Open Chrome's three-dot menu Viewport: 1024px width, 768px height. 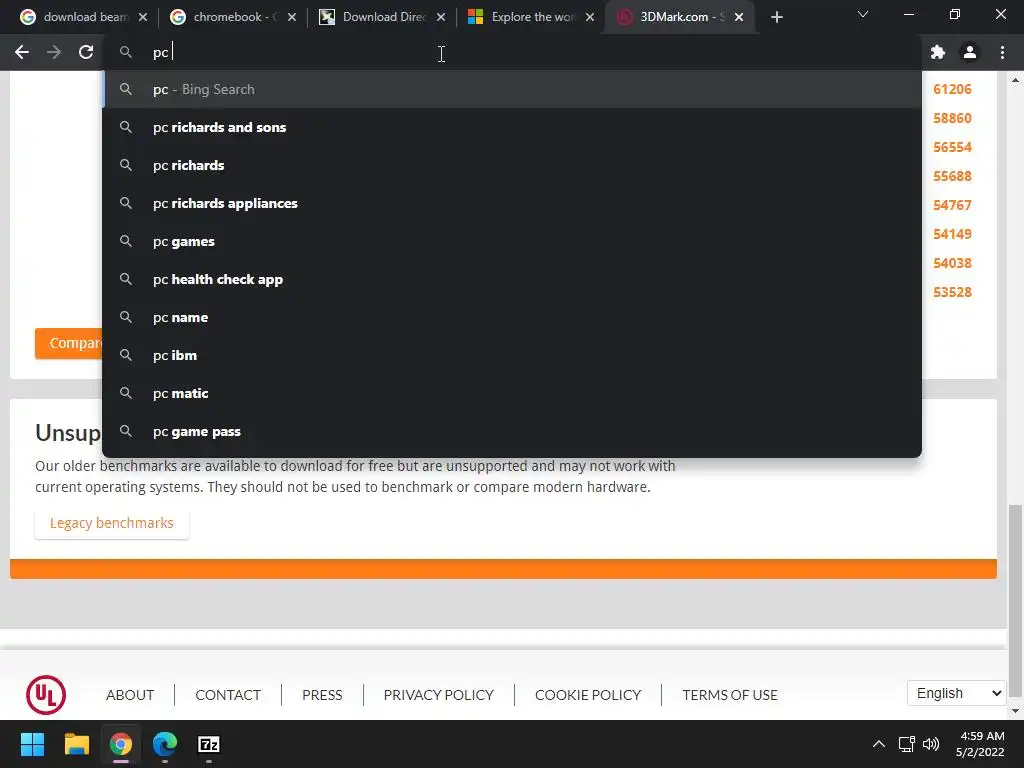pyautogui.click(x=1002, y=52)
